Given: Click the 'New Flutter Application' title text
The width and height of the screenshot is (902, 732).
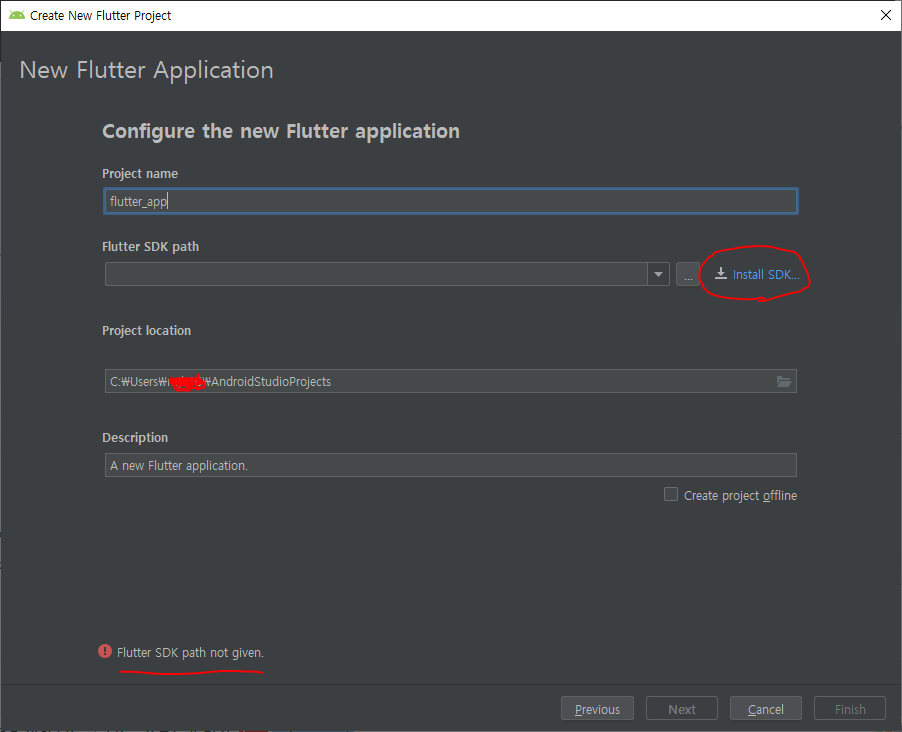Looking at the screenshot, I should [x=147, y=70].
